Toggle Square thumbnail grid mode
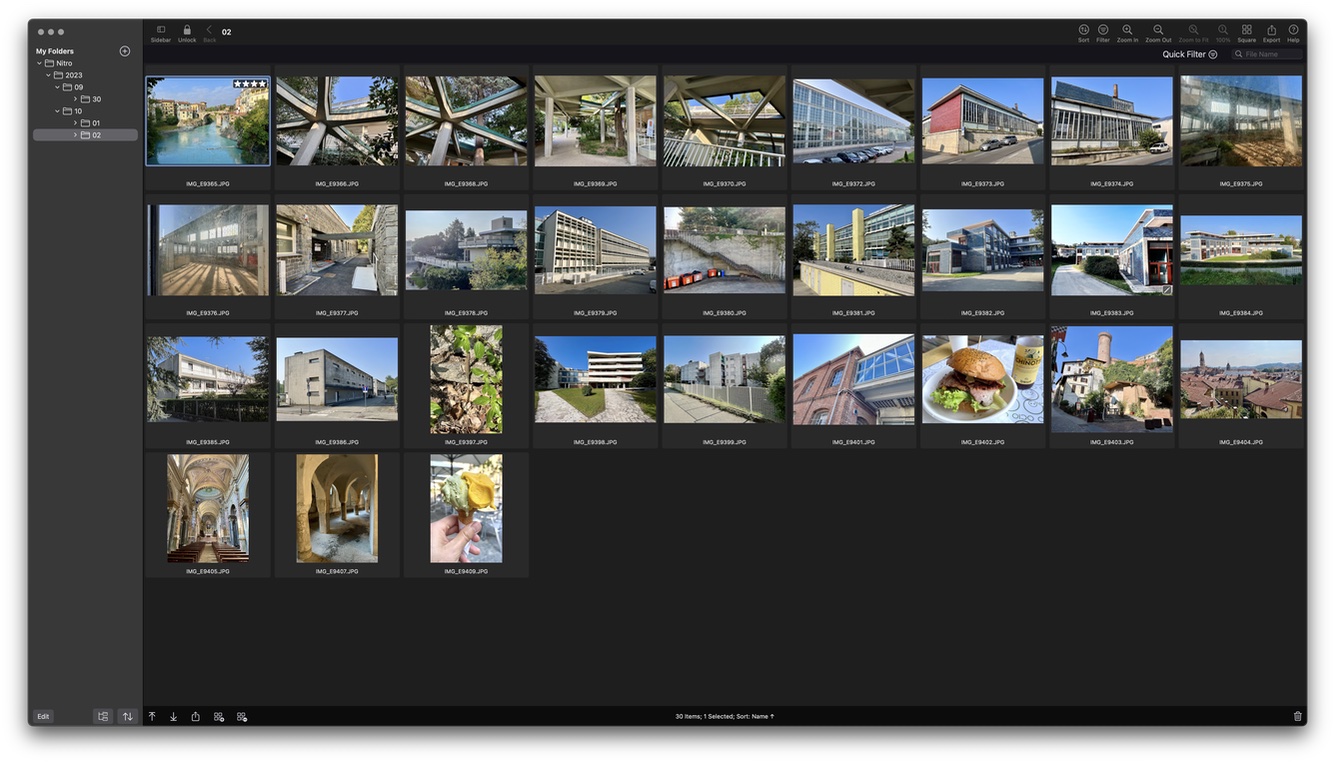This screenshot has width=1336, height=763. pyautogui.click(x=1246, y=31)
